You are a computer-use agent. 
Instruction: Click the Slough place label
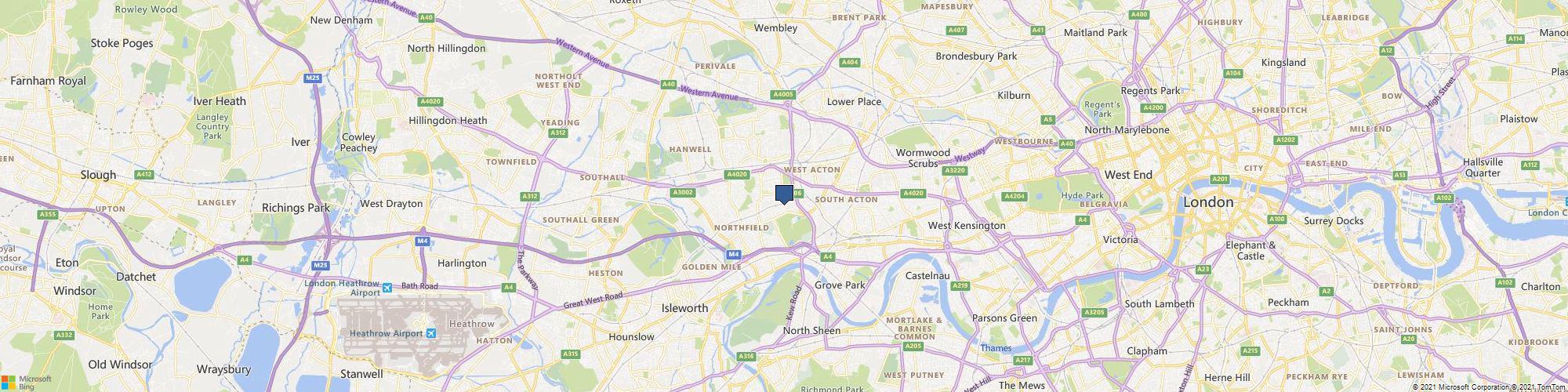tap(98, 175)
